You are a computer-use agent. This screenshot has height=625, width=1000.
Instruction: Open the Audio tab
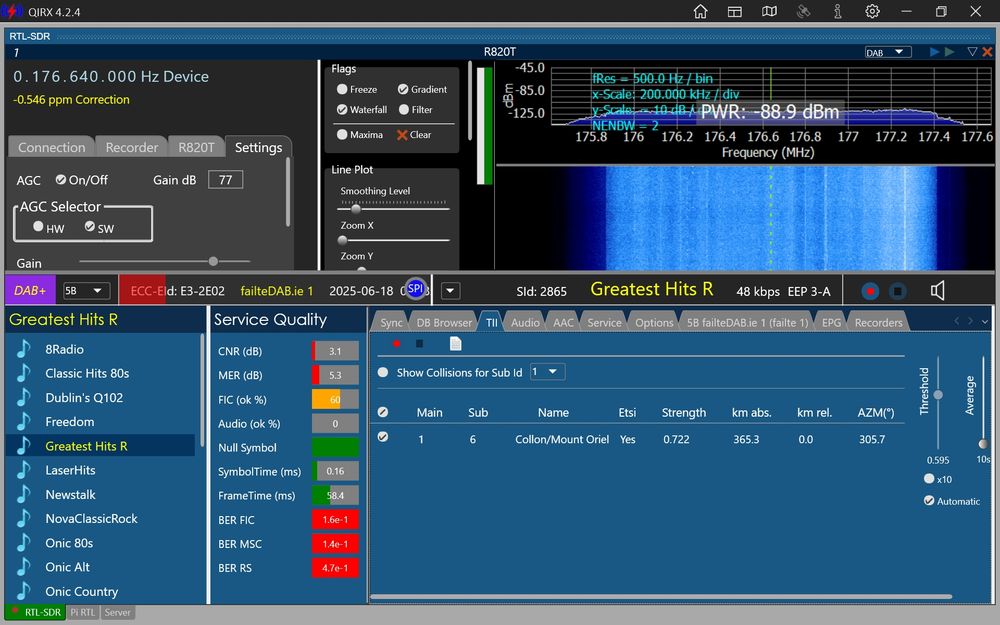[x=525, y=323]
